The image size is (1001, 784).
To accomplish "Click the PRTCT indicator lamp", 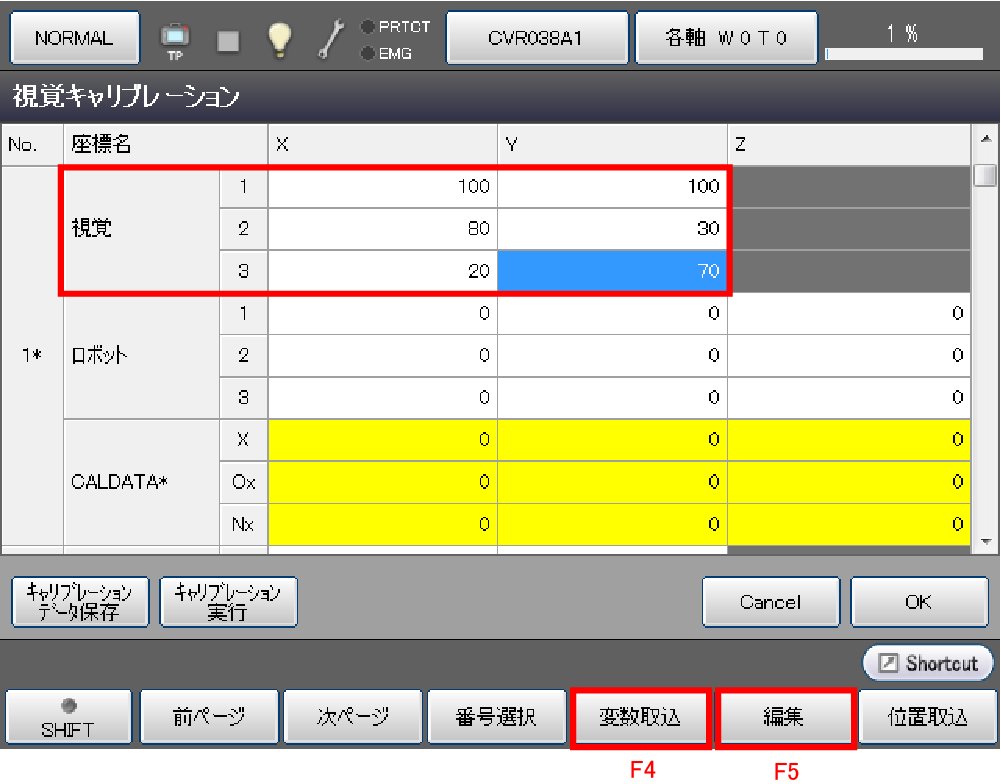I will [368, 27].
